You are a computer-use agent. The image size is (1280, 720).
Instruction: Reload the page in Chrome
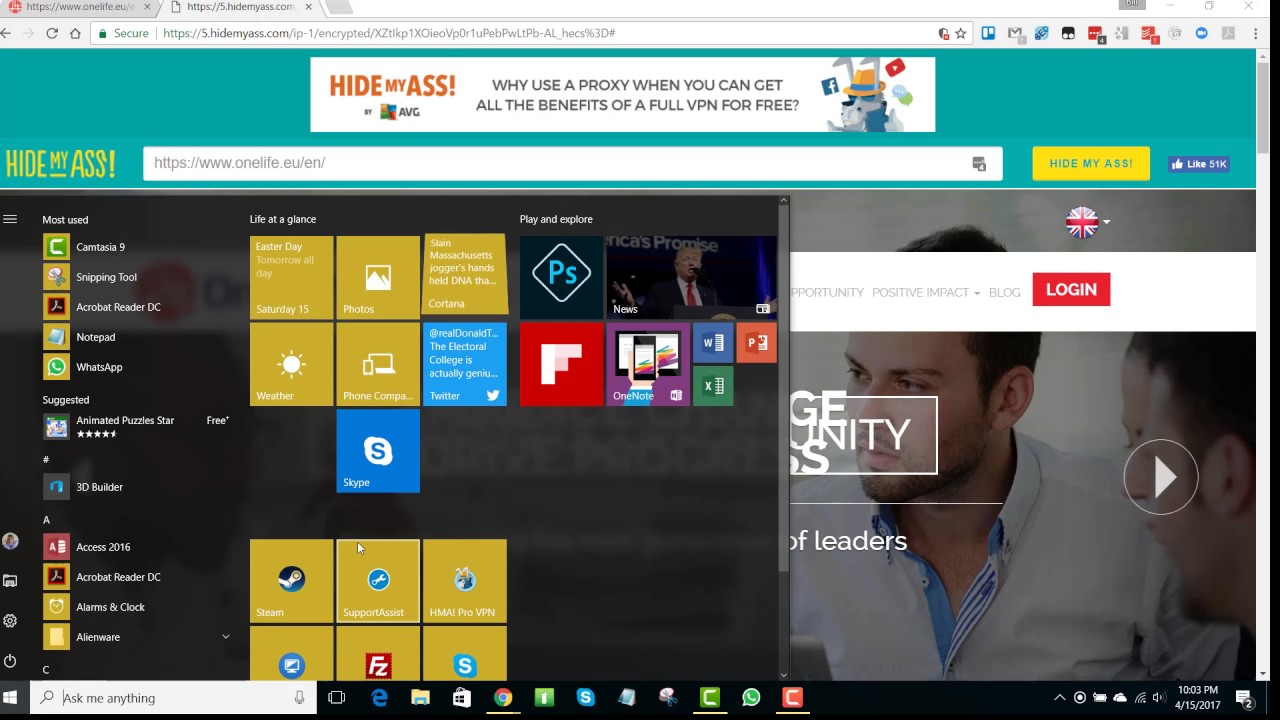(x=52, y=33)
